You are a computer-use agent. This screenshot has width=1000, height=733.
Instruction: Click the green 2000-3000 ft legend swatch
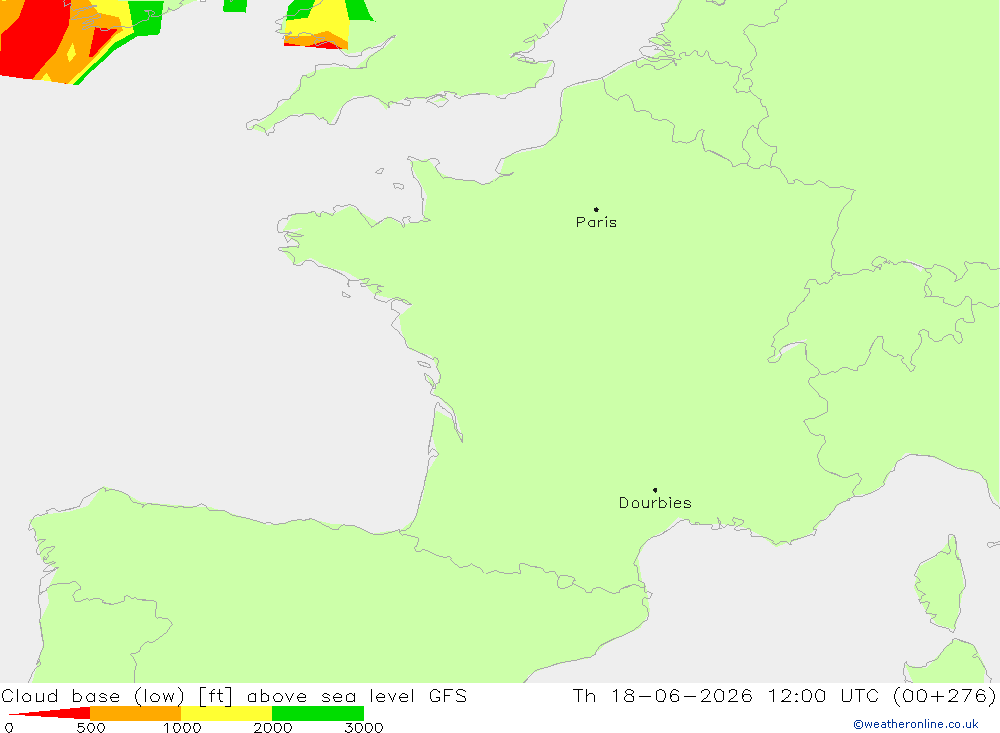click(318, 713)
